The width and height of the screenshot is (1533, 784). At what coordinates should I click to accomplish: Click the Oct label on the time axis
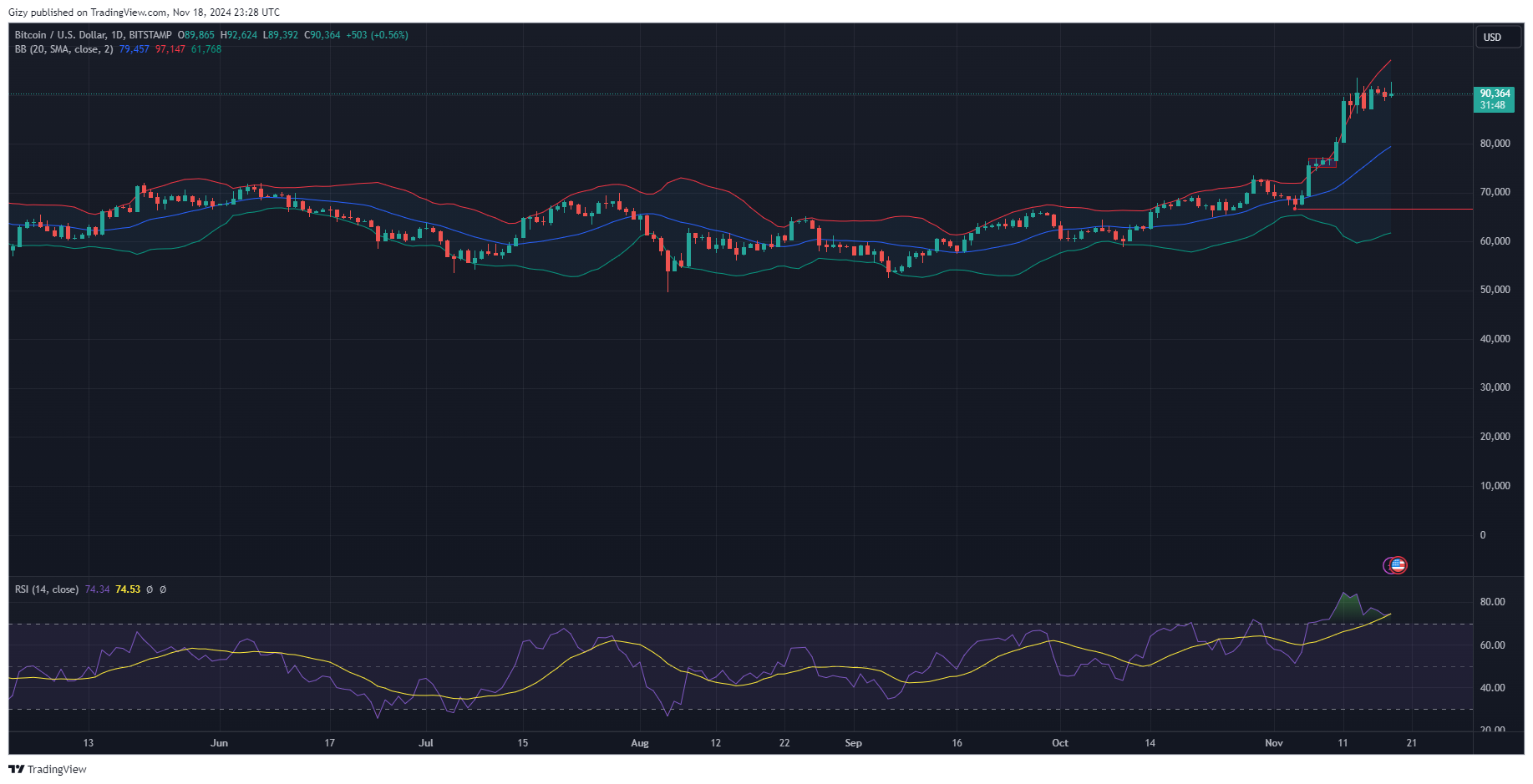tap(1060, 743)
